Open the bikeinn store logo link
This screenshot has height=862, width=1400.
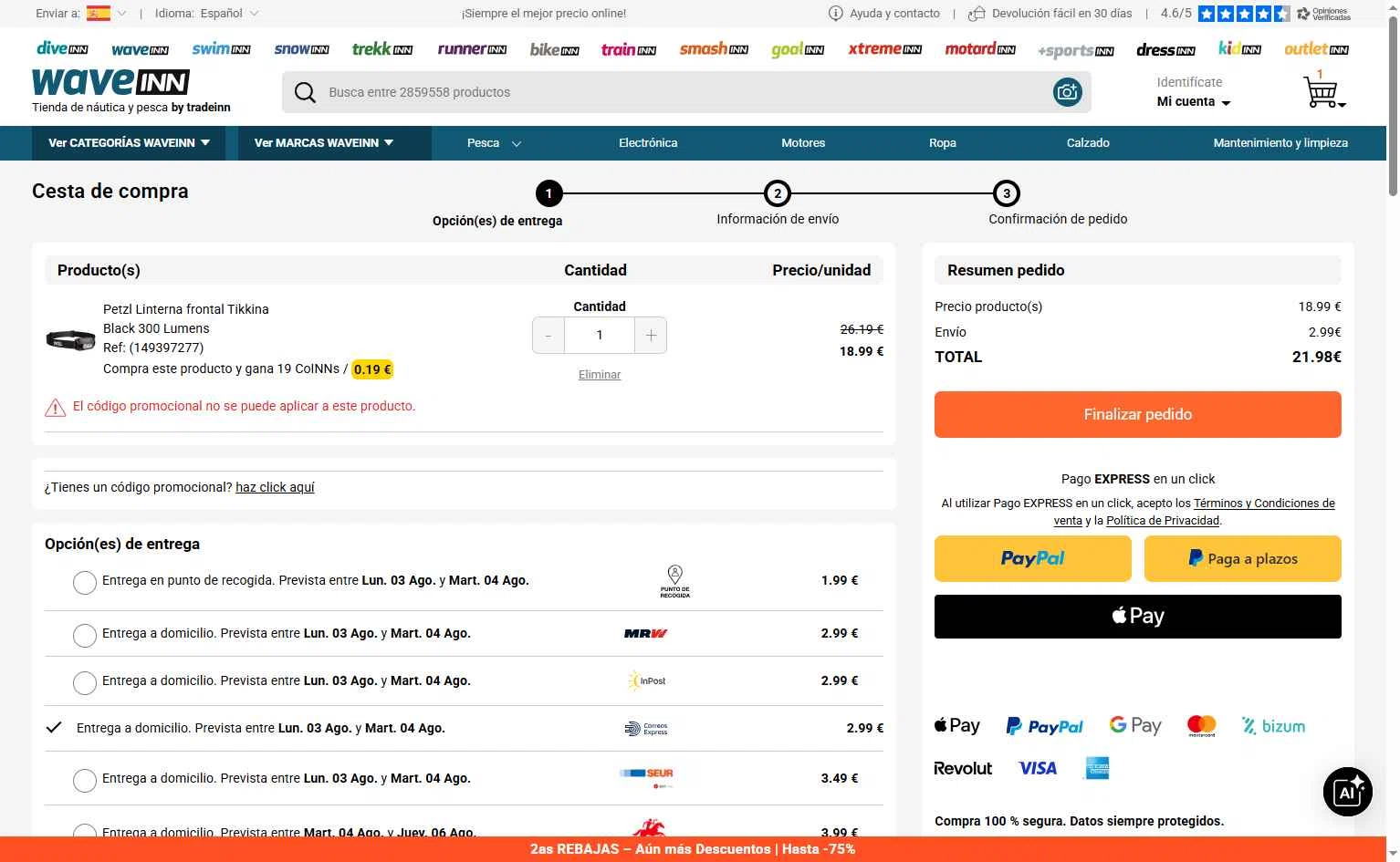point(554,48)
